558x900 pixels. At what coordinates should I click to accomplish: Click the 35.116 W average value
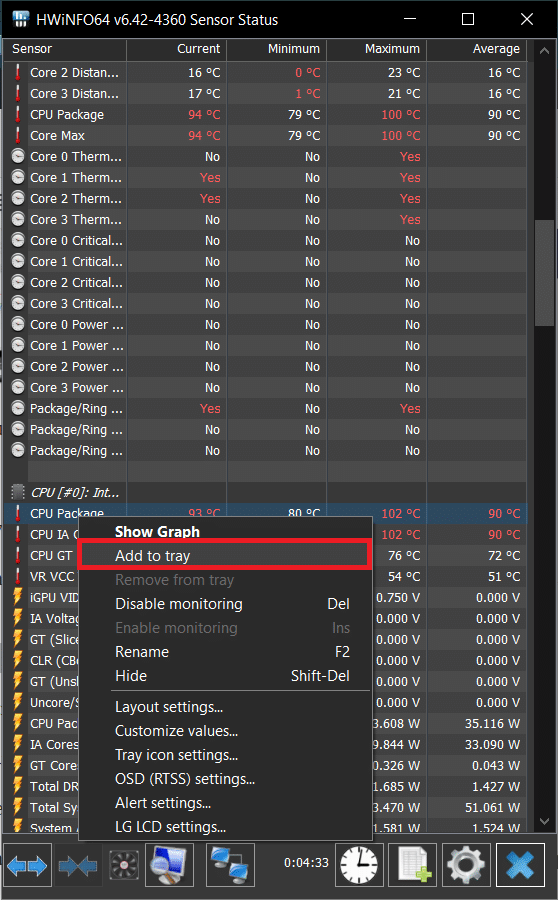coord(492,724)
